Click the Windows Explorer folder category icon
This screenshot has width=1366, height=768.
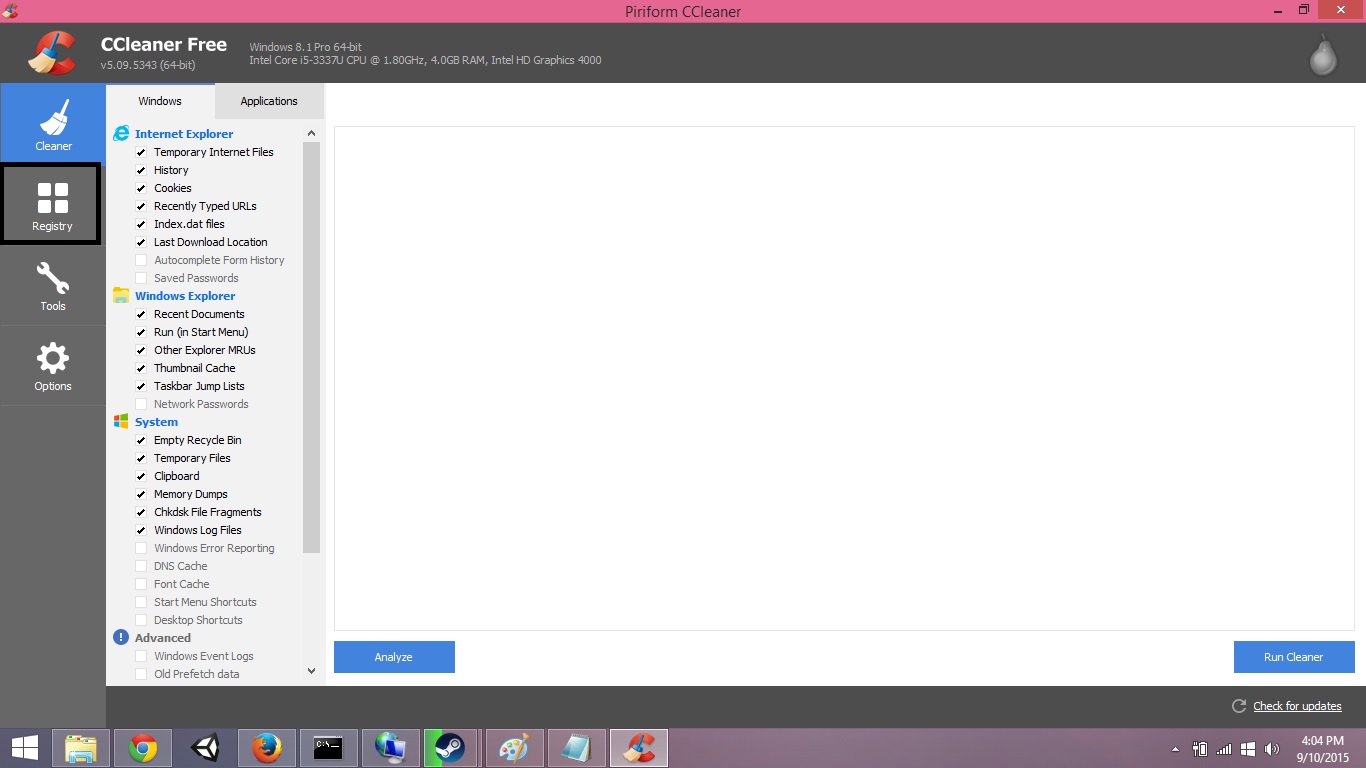(121, 295)
